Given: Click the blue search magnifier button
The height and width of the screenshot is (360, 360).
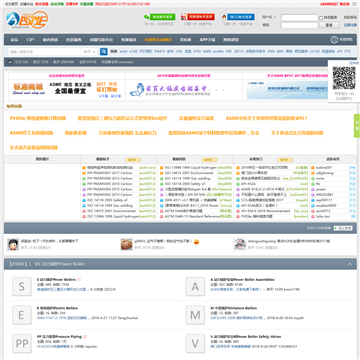Looking at the screenshot, I should tap(104, 52).
